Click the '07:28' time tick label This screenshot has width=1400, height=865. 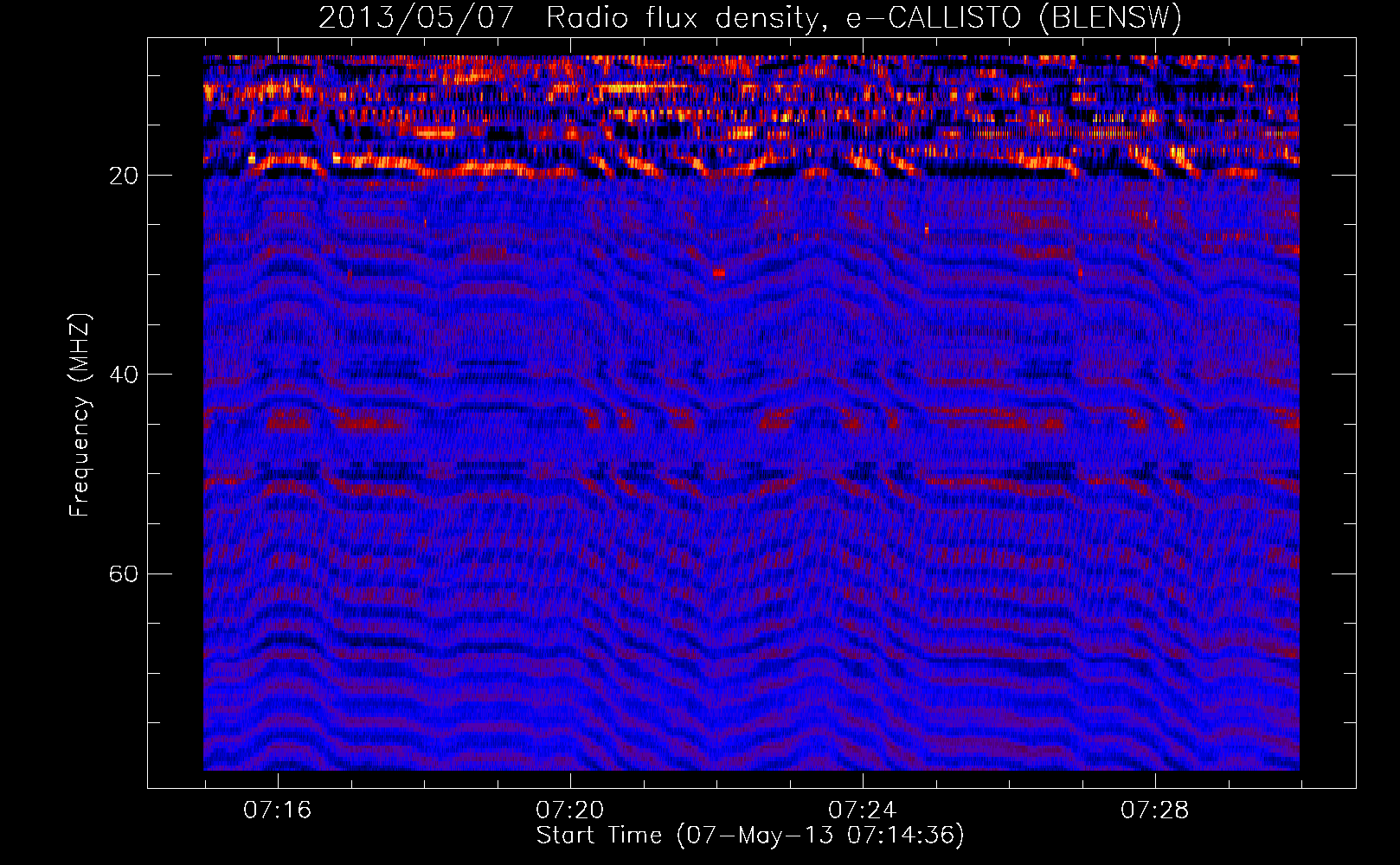1154,811
